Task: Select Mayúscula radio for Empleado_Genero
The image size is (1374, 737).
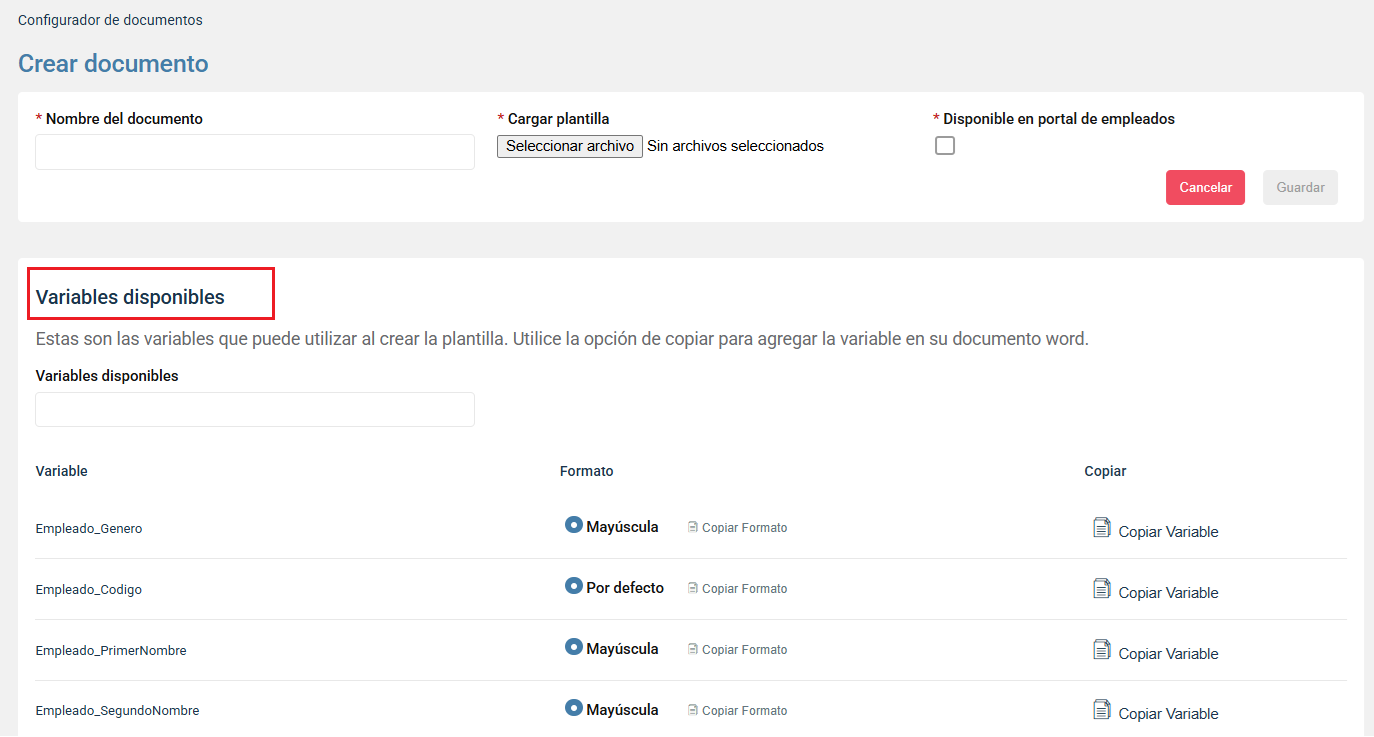Action: click(573, 525)
